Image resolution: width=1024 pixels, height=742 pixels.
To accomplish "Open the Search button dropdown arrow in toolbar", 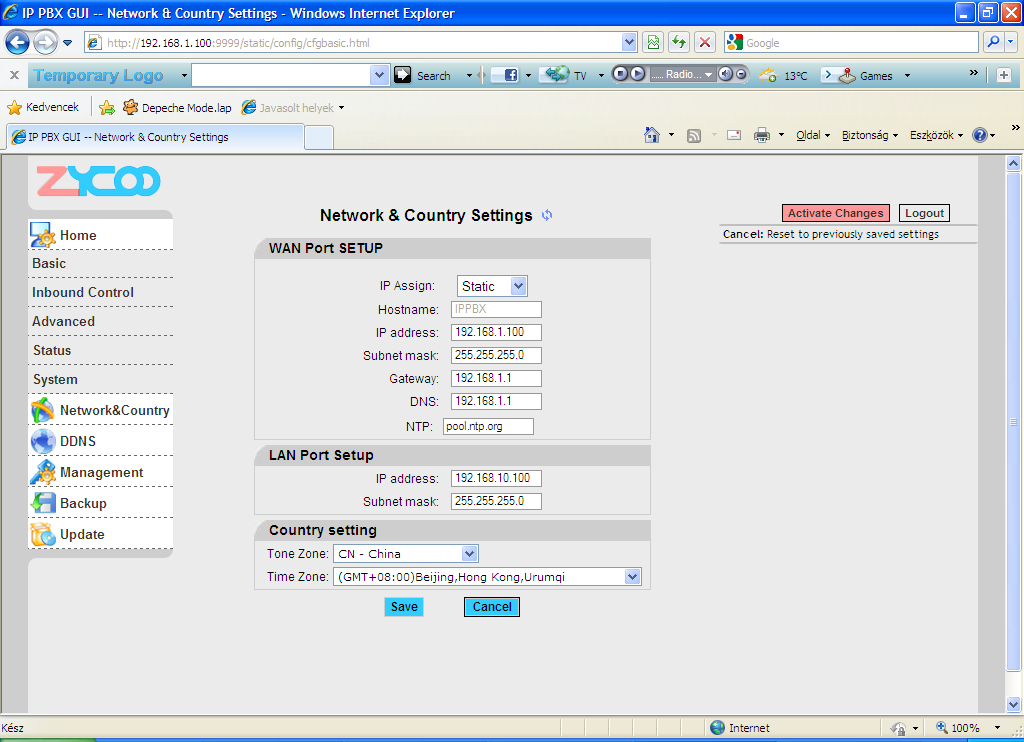I will point(469,76).
